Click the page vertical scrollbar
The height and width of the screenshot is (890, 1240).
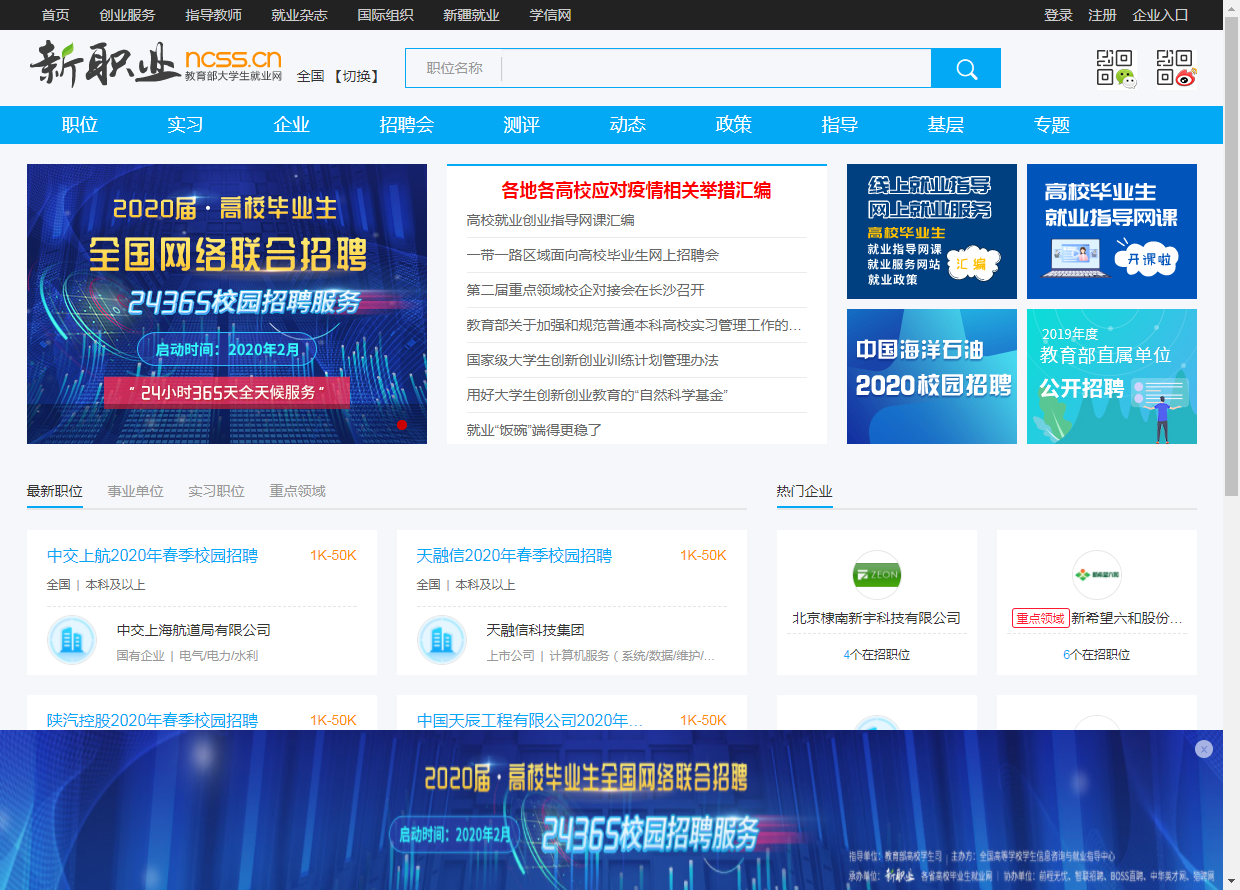pos(1231,300)
